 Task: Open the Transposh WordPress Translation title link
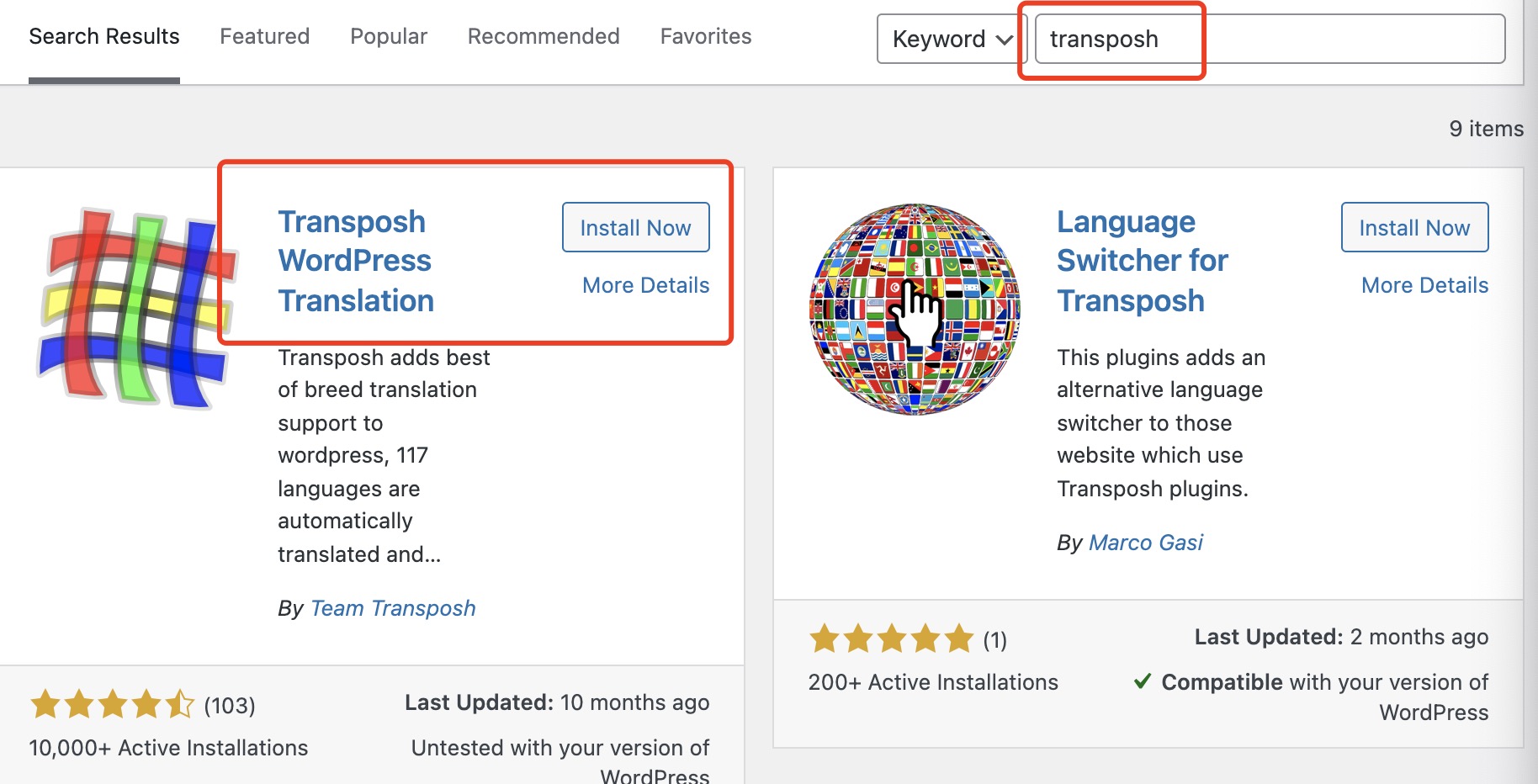coord(356,261)
